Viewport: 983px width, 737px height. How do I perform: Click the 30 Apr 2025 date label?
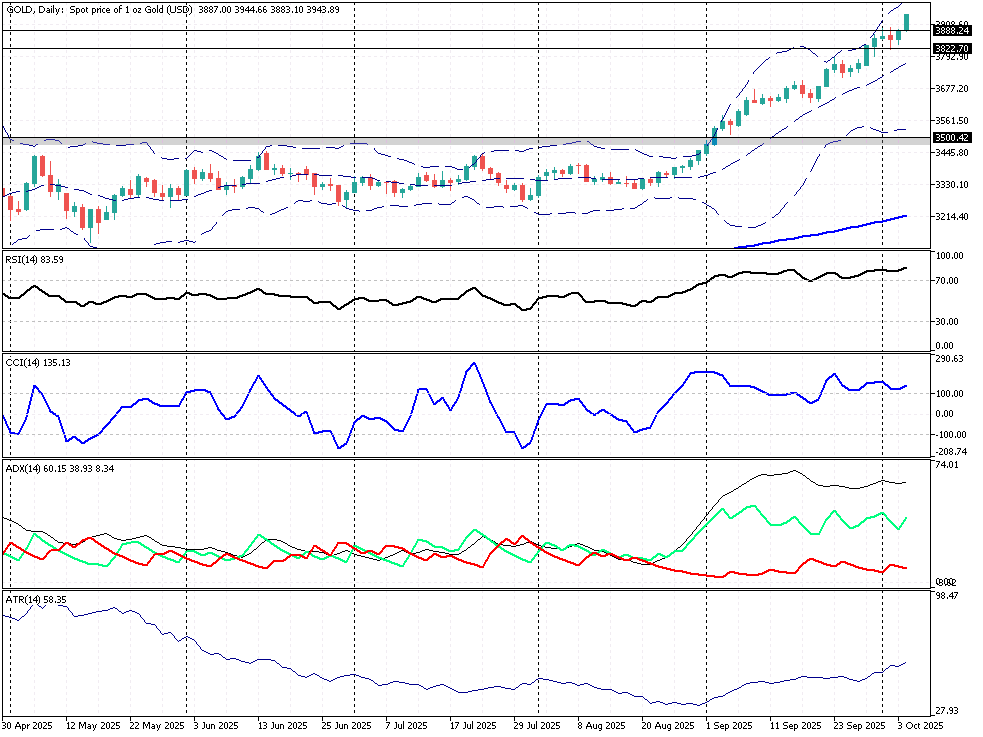pos(27,725)
